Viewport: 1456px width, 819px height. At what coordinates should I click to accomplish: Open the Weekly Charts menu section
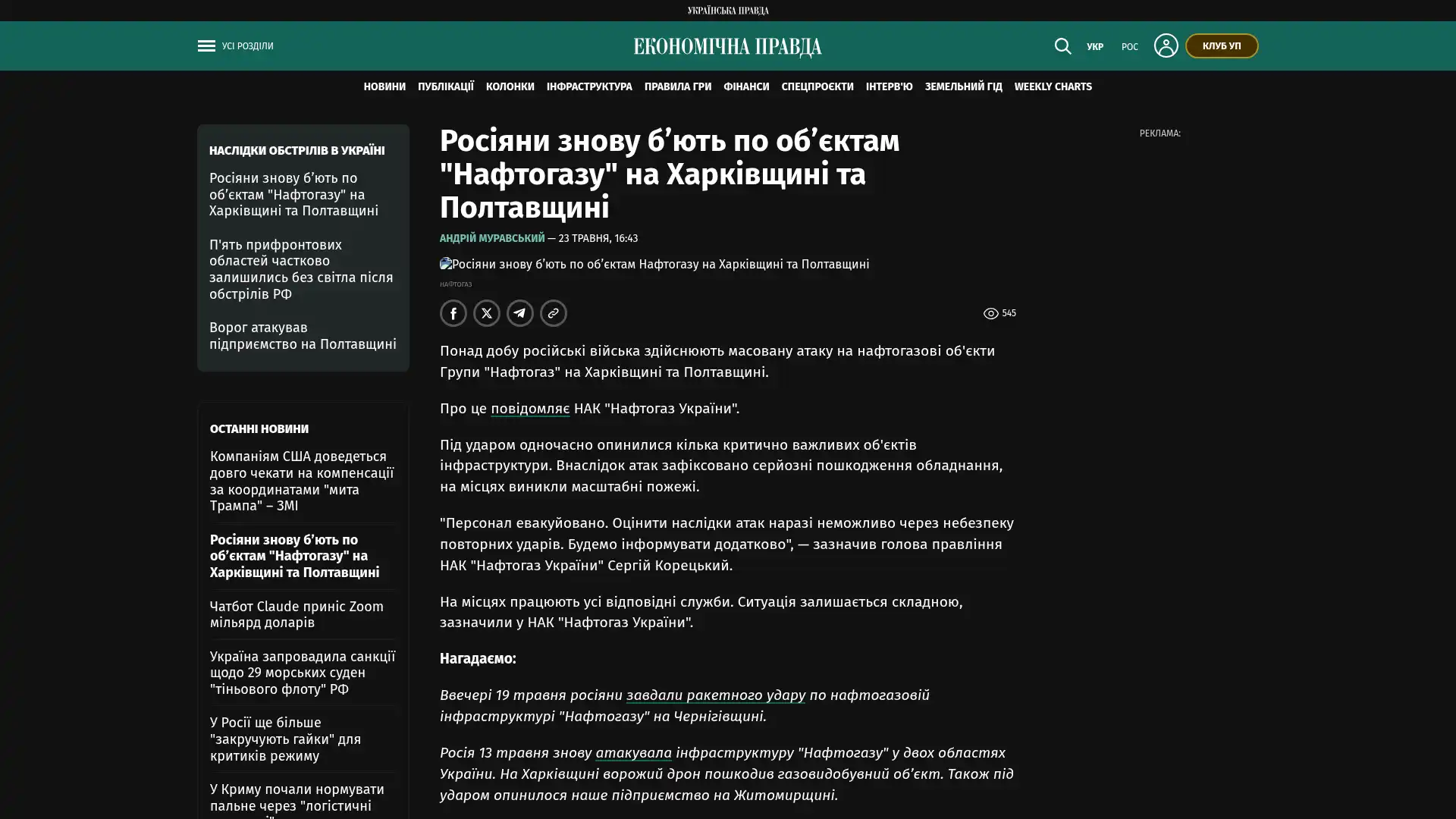(1053, 87)
